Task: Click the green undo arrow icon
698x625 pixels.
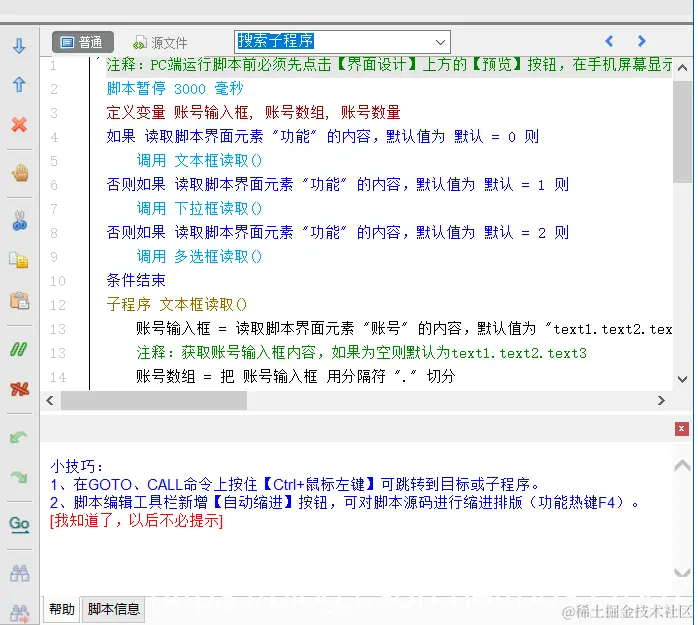Action: 19,438
